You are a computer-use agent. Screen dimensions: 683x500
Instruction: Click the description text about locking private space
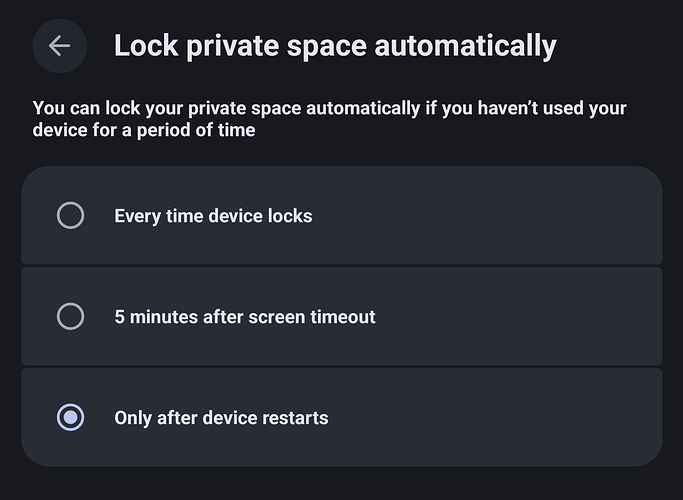pyautogui.click(x=329, y=108)
